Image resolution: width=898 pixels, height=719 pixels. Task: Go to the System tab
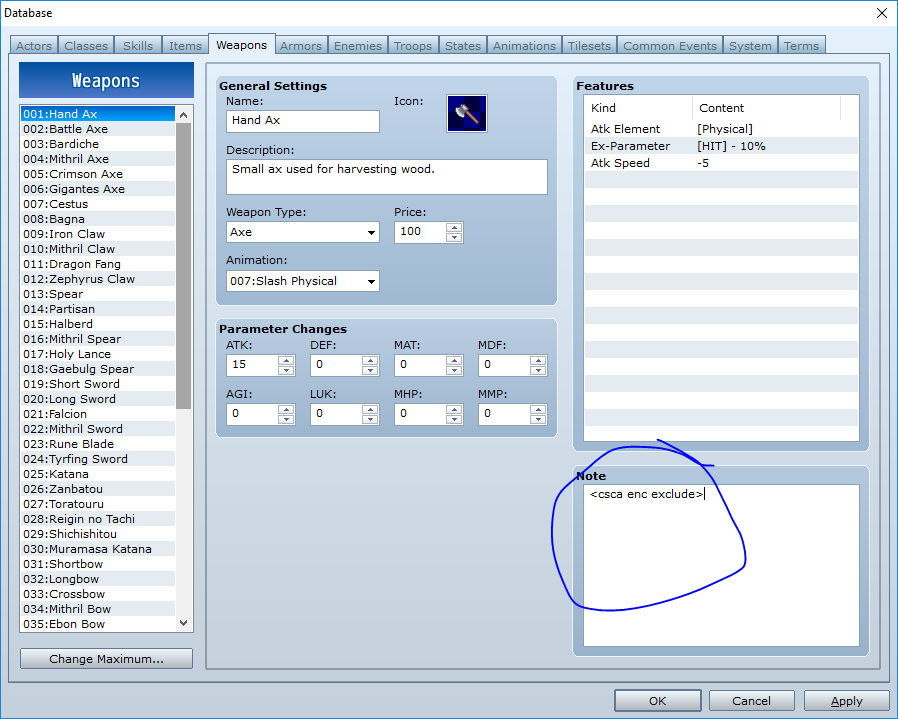(750, 45)
